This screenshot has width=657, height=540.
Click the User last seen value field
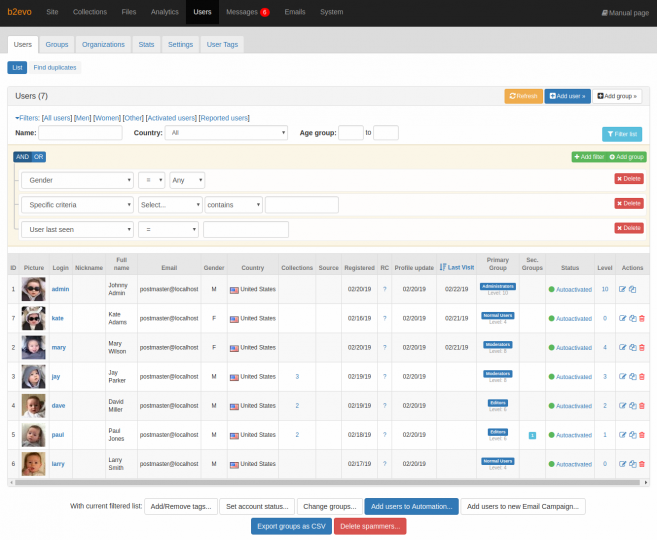pyautogui.click(x=246, y=230)
